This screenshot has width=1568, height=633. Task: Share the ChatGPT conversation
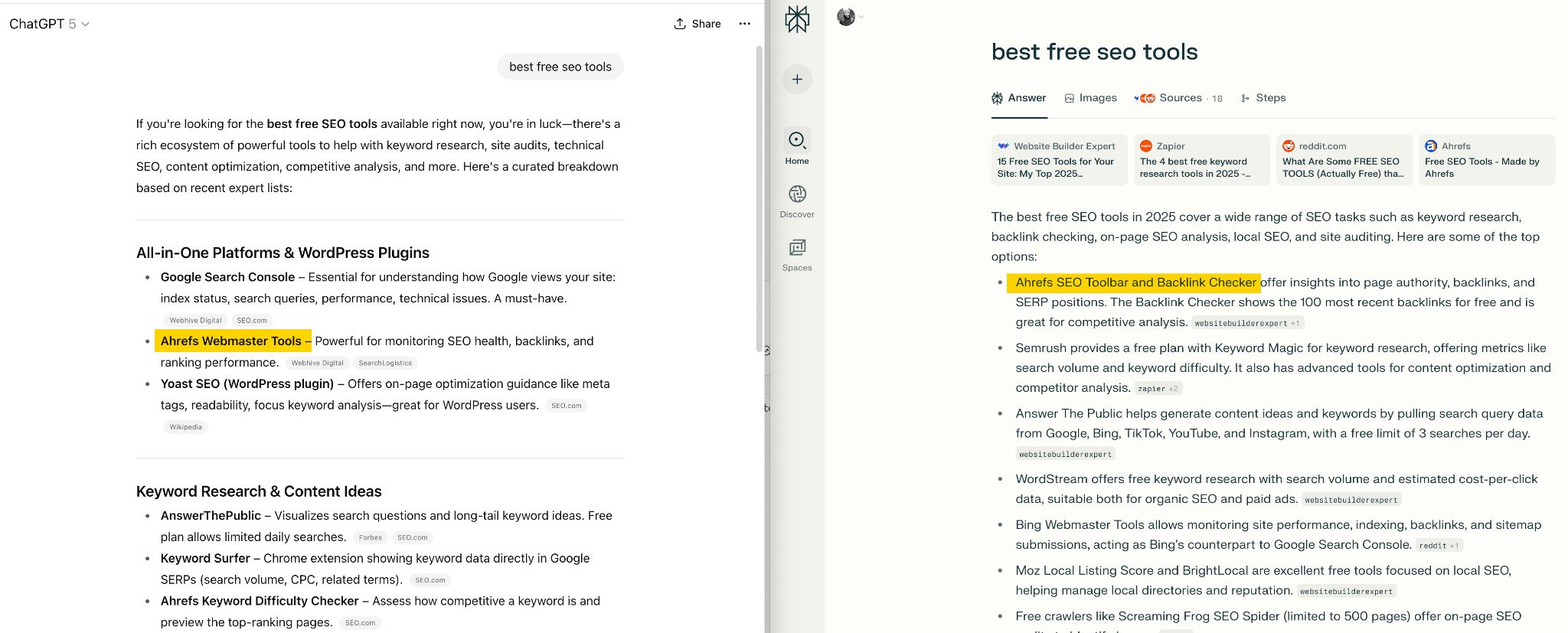(697, 24)
